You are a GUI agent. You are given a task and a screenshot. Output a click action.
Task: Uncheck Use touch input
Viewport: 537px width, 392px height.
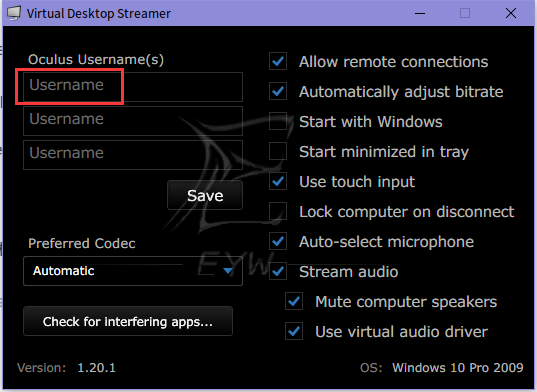pyautogui.click(x=278, y=181)
